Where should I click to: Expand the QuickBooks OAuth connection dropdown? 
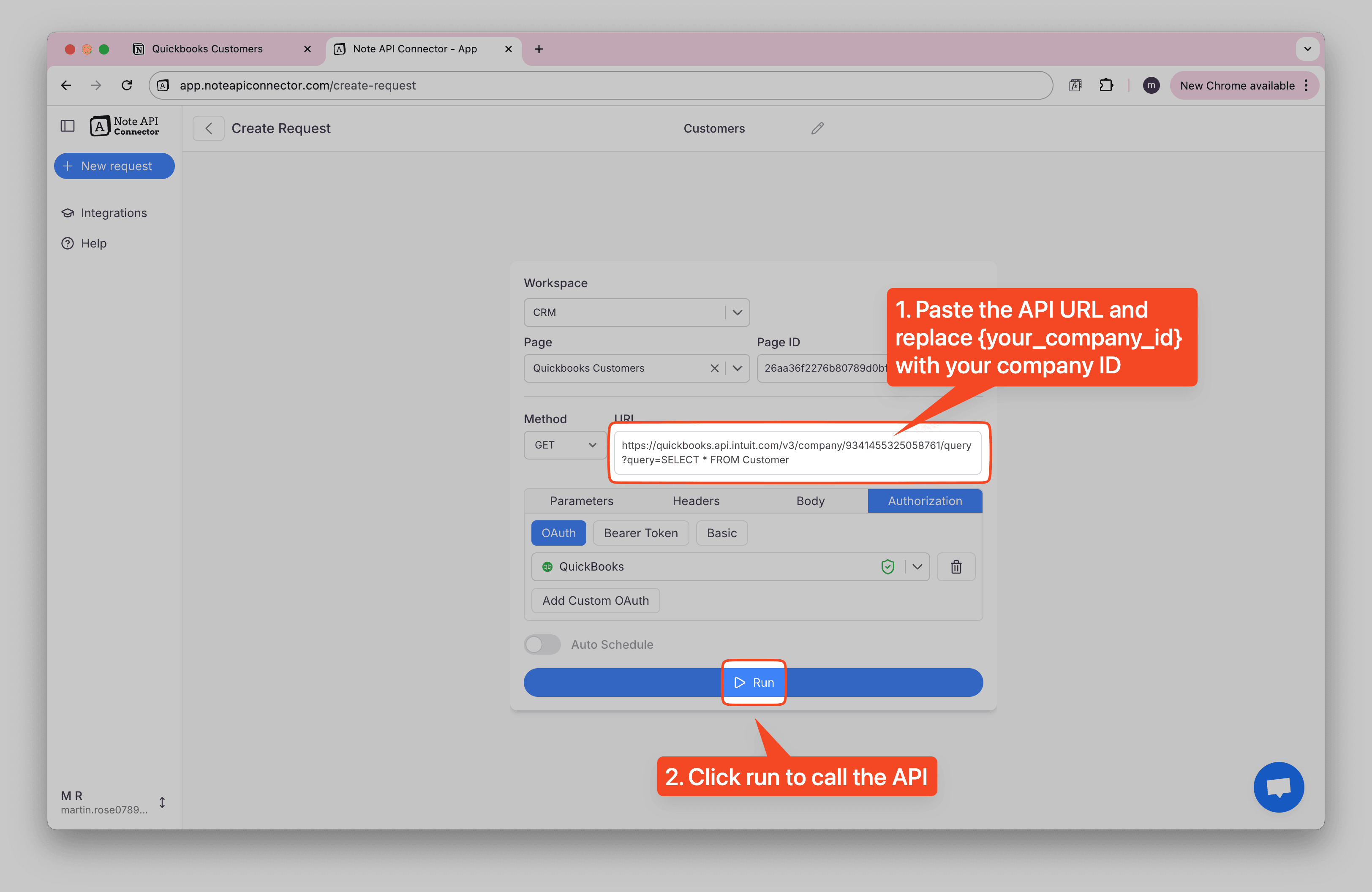917,567
